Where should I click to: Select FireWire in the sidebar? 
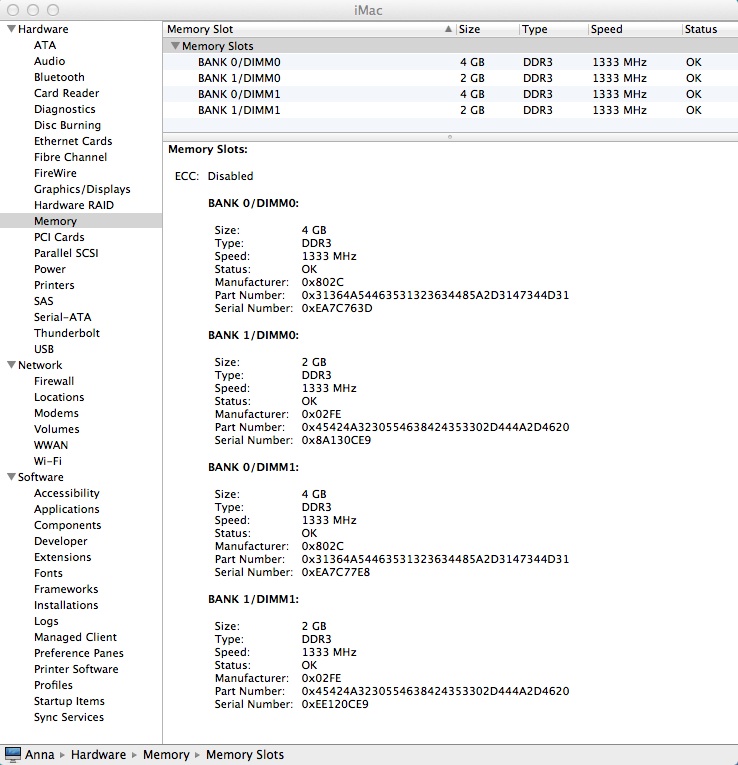point(55,173)
